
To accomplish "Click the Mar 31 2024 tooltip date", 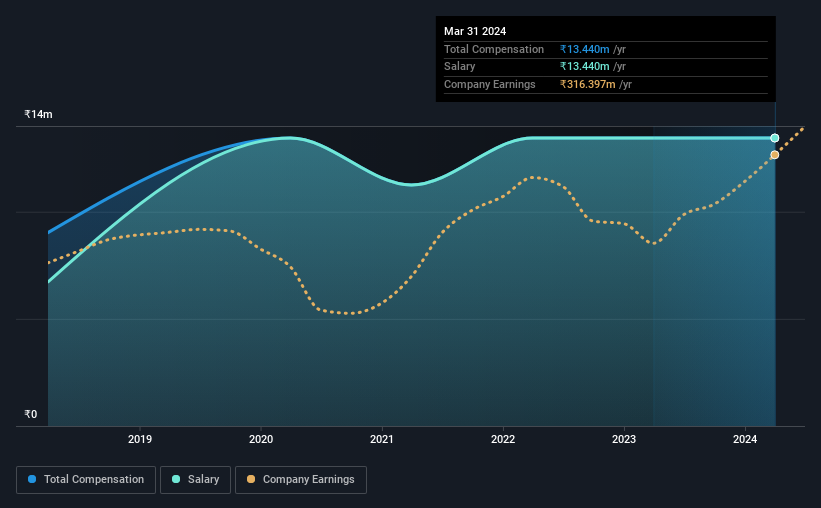I will [475, 31].
